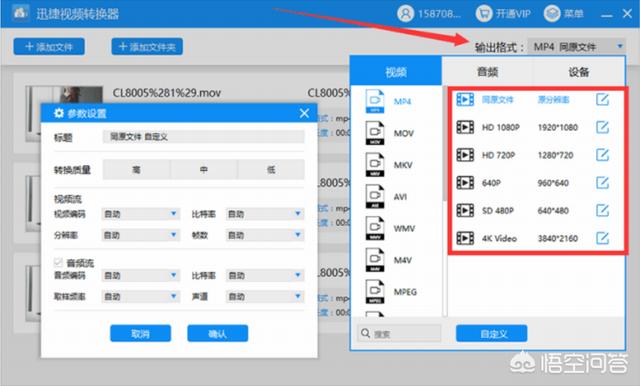Select the AVI format file icon
Screen dimensions: 640x386
(375, 197)
